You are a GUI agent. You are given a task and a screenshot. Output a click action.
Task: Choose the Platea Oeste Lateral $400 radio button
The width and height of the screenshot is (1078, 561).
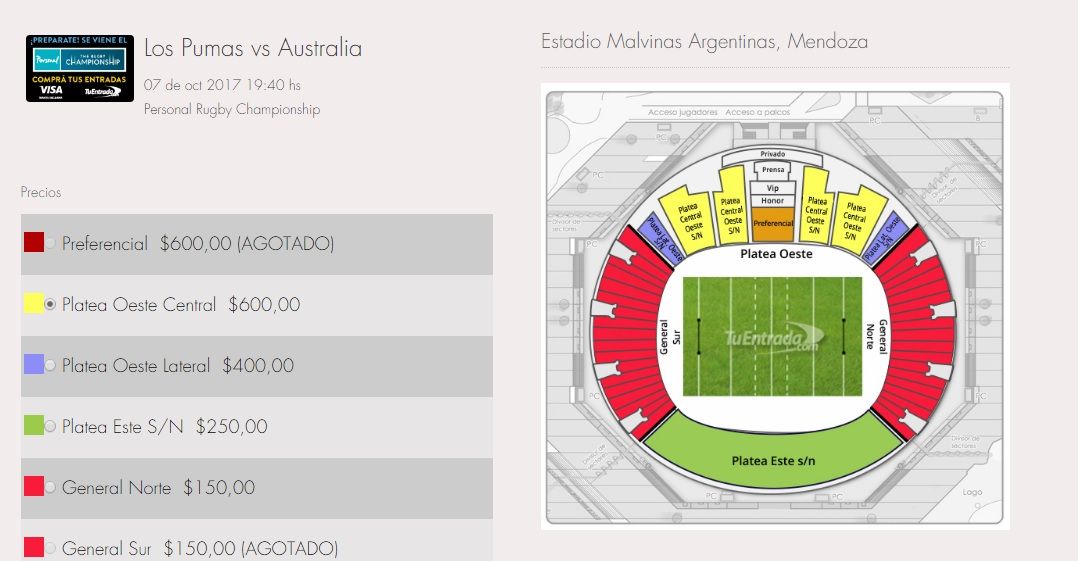click(50, 365)
